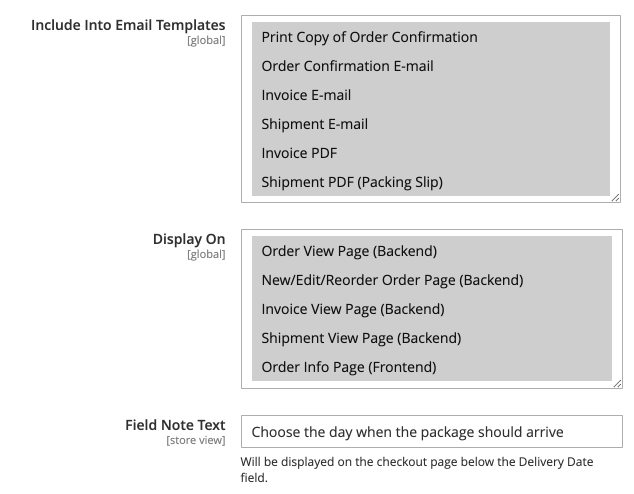Select Order Confirmation E-mail option
634x494 pixels.
(347, 66)
